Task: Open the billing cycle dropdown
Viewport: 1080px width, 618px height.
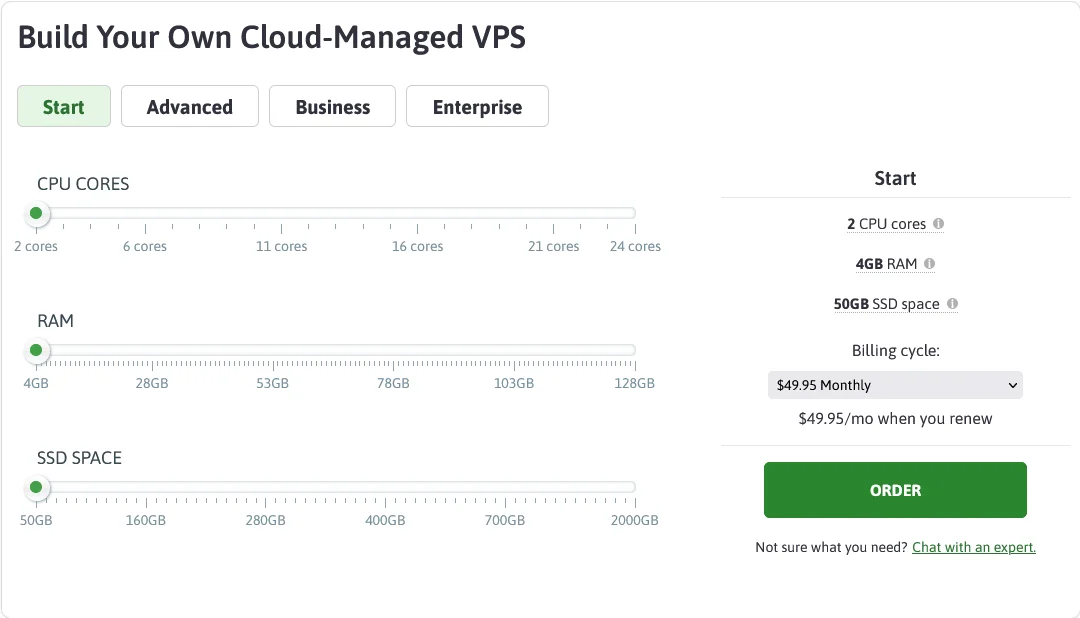Action: (x=895, y=384)
